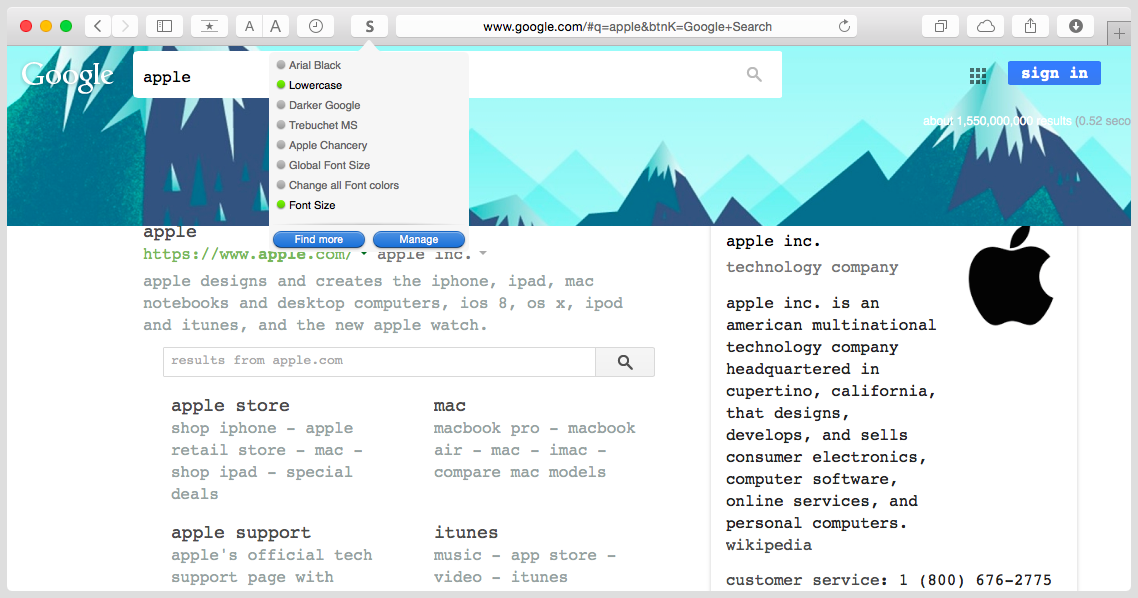Click the Apple logo image
The width and height of the screenshot is (1138, 598).
click(1011, 276)
